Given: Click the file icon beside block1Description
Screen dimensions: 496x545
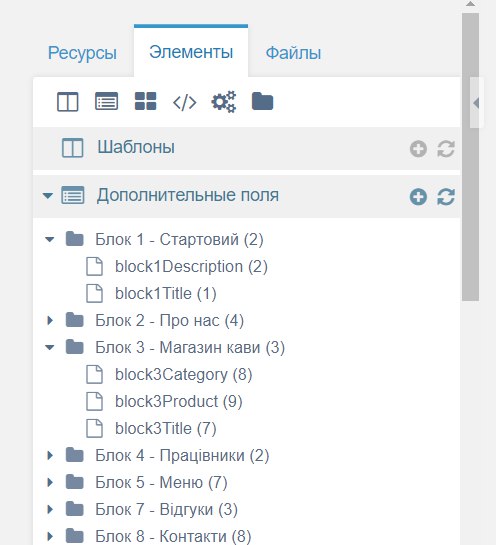Looking at the screenshot, I should 94,267.
